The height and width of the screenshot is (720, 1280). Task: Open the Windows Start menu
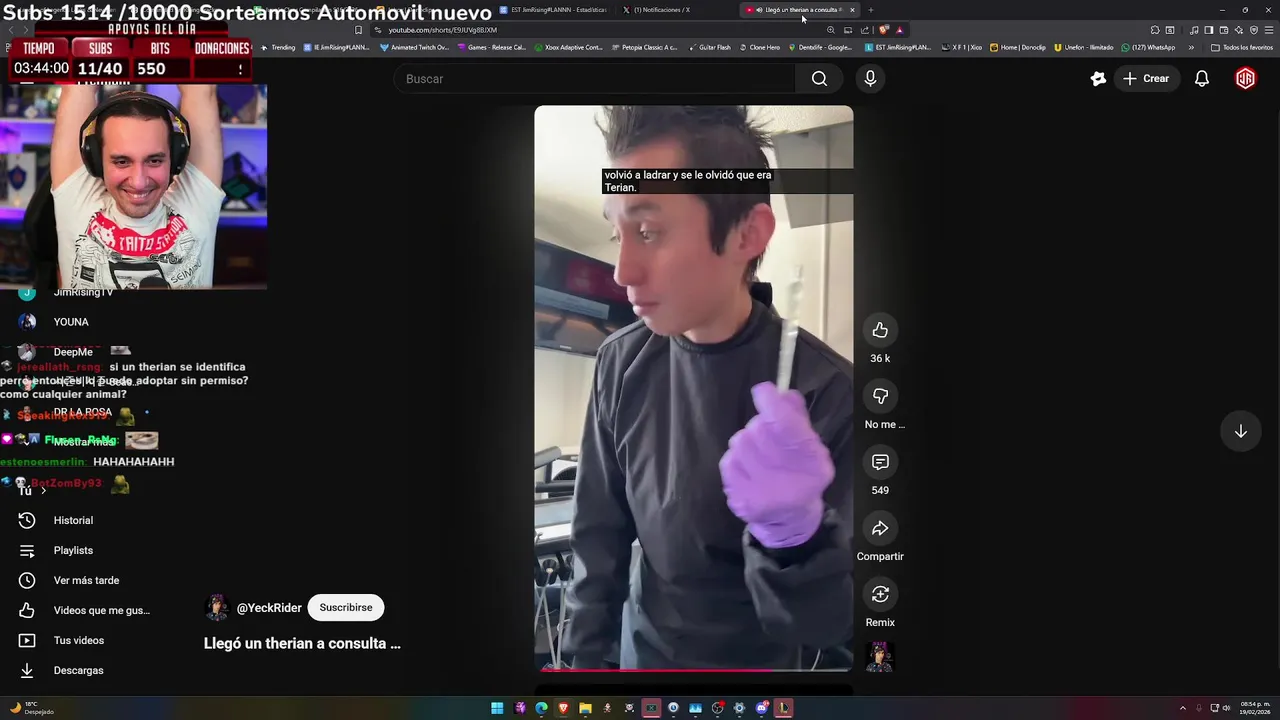click(x=497, y=708)
